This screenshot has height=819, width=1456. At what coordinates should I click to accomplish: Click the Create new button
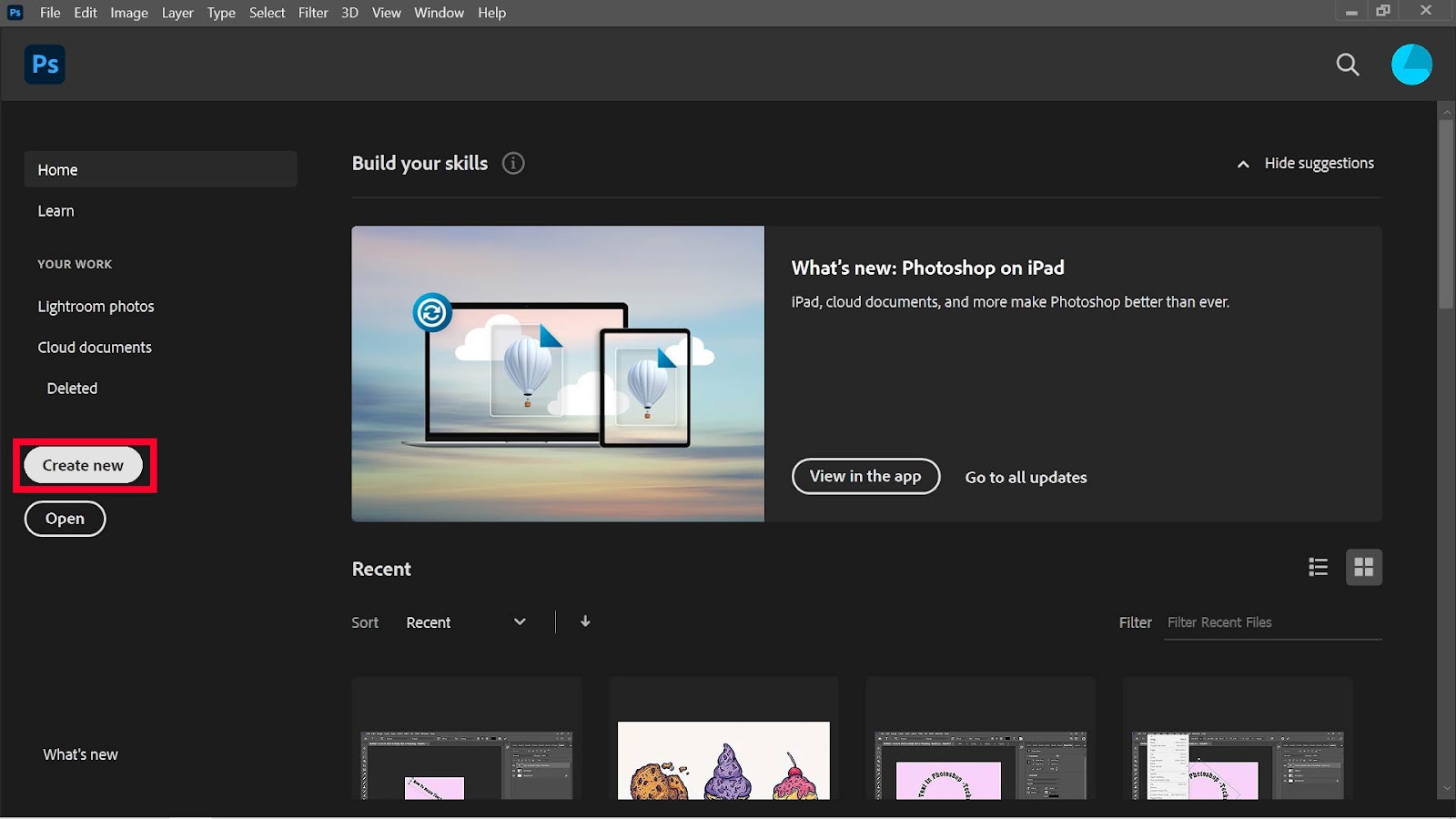(84, 465)
